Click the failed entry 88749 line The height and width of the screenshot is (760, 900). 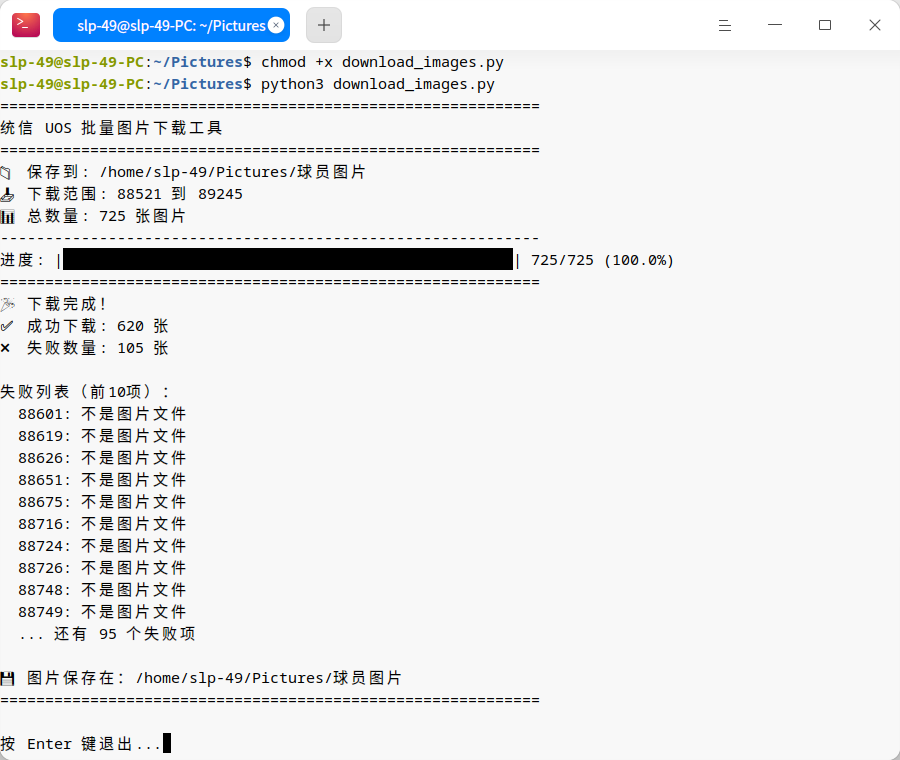pos(102,612)
